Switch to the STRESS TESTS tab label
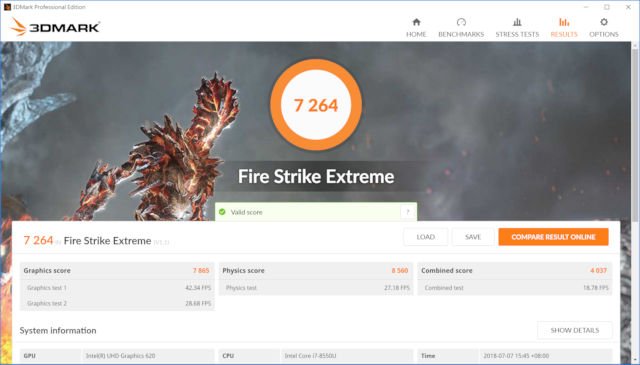Screen dimensions: 640x365 [517, 34]
